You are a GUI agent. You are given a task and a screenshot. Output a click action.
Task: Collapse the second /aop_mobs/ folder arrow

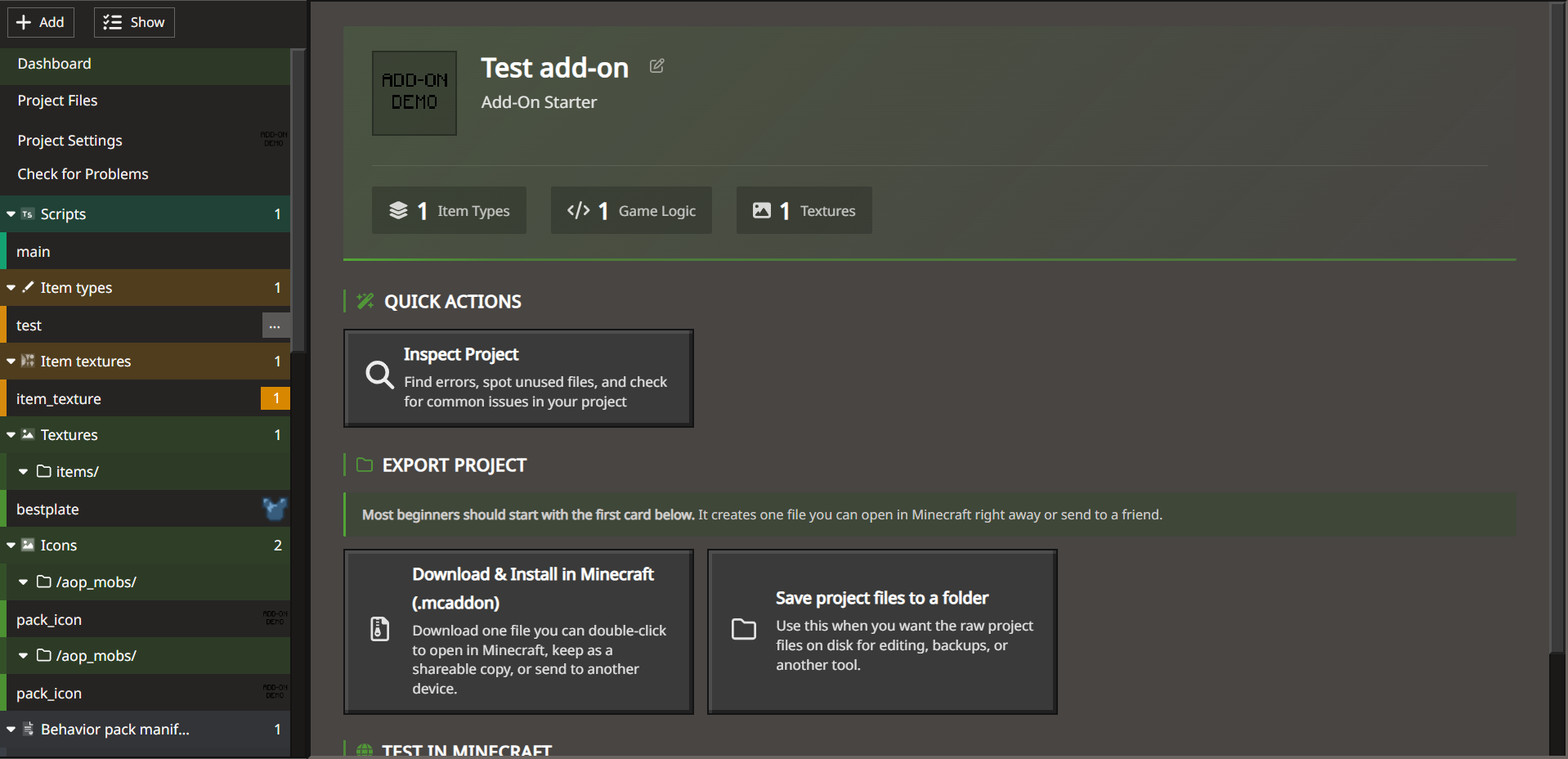click(x=23, y=656)
